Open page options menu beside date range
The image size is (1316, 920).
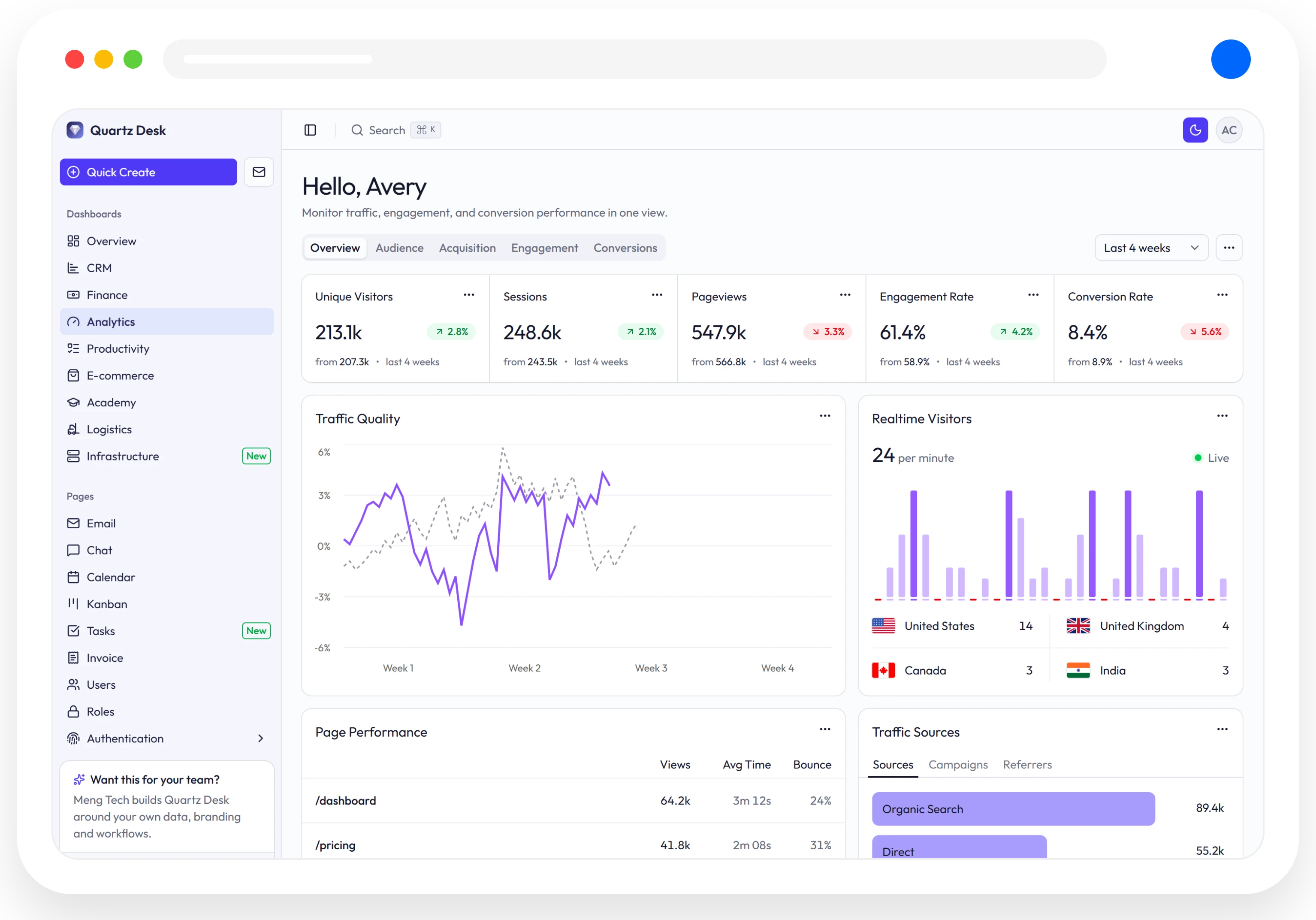coord(1229,248)
